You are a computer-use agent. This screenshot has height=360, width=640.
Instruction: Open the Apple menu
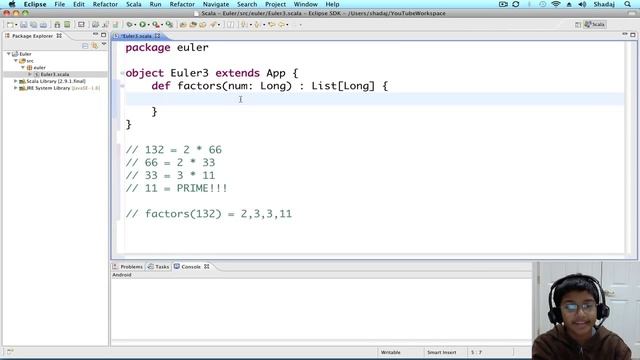[12, 4]
